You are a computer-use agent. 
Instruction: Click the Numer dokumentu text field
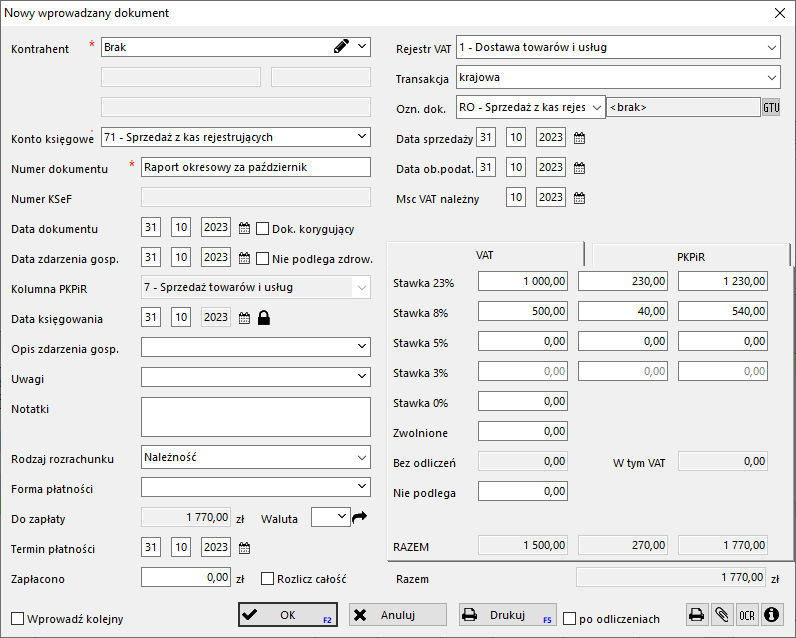click(x=255, y=167)
